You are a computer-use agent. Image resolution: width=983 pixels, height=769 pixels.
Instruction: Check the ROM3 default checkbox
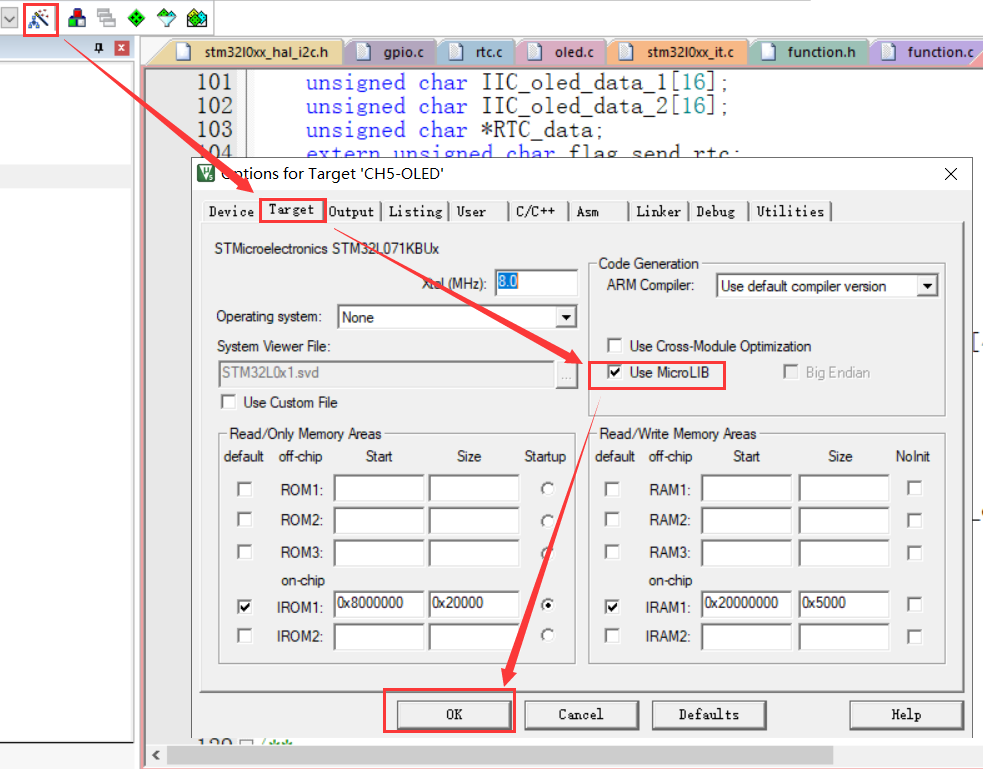point(244,552)
